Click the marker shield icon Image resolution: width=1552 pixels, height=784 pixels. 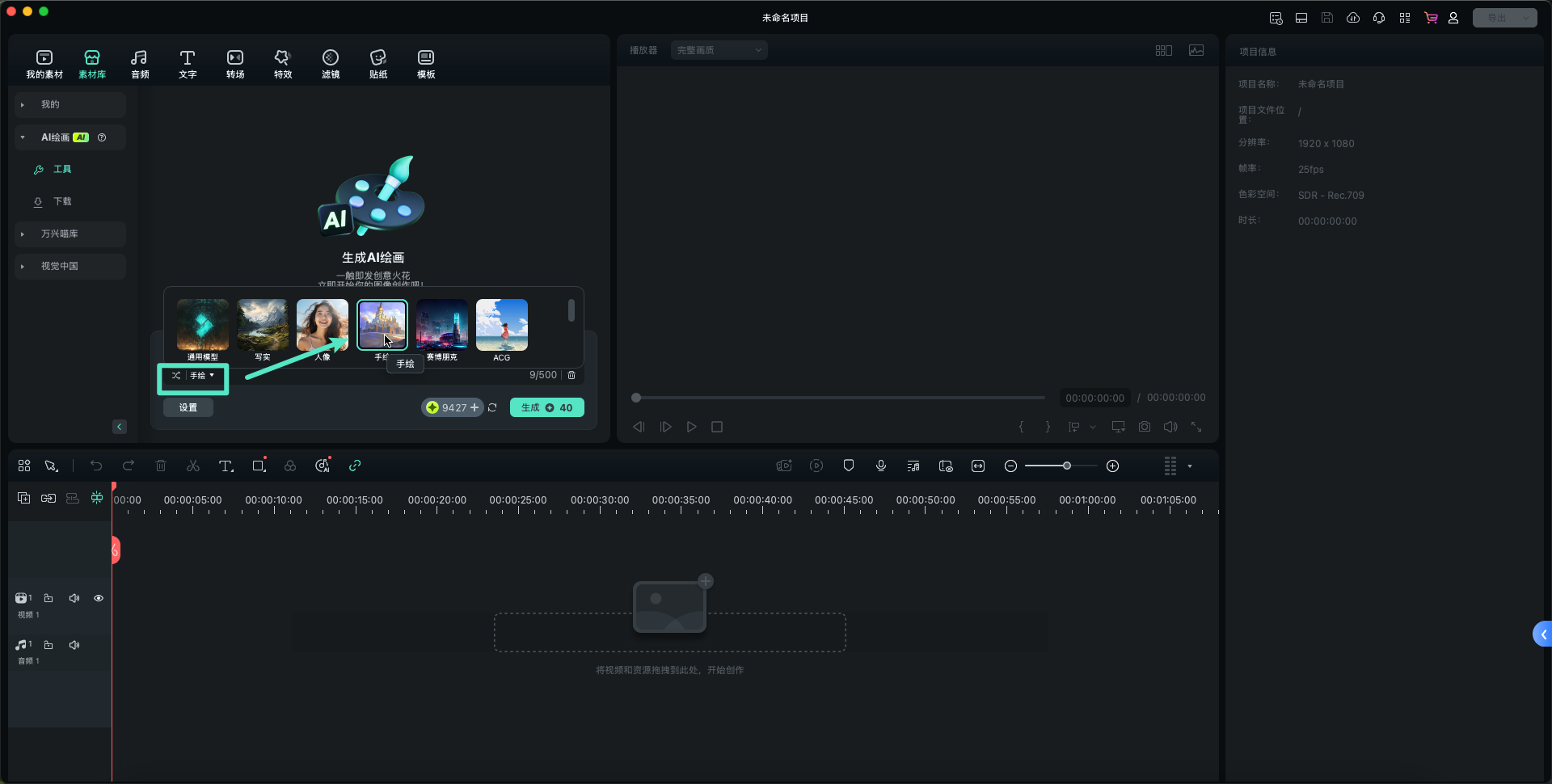(x=849, y=466)
